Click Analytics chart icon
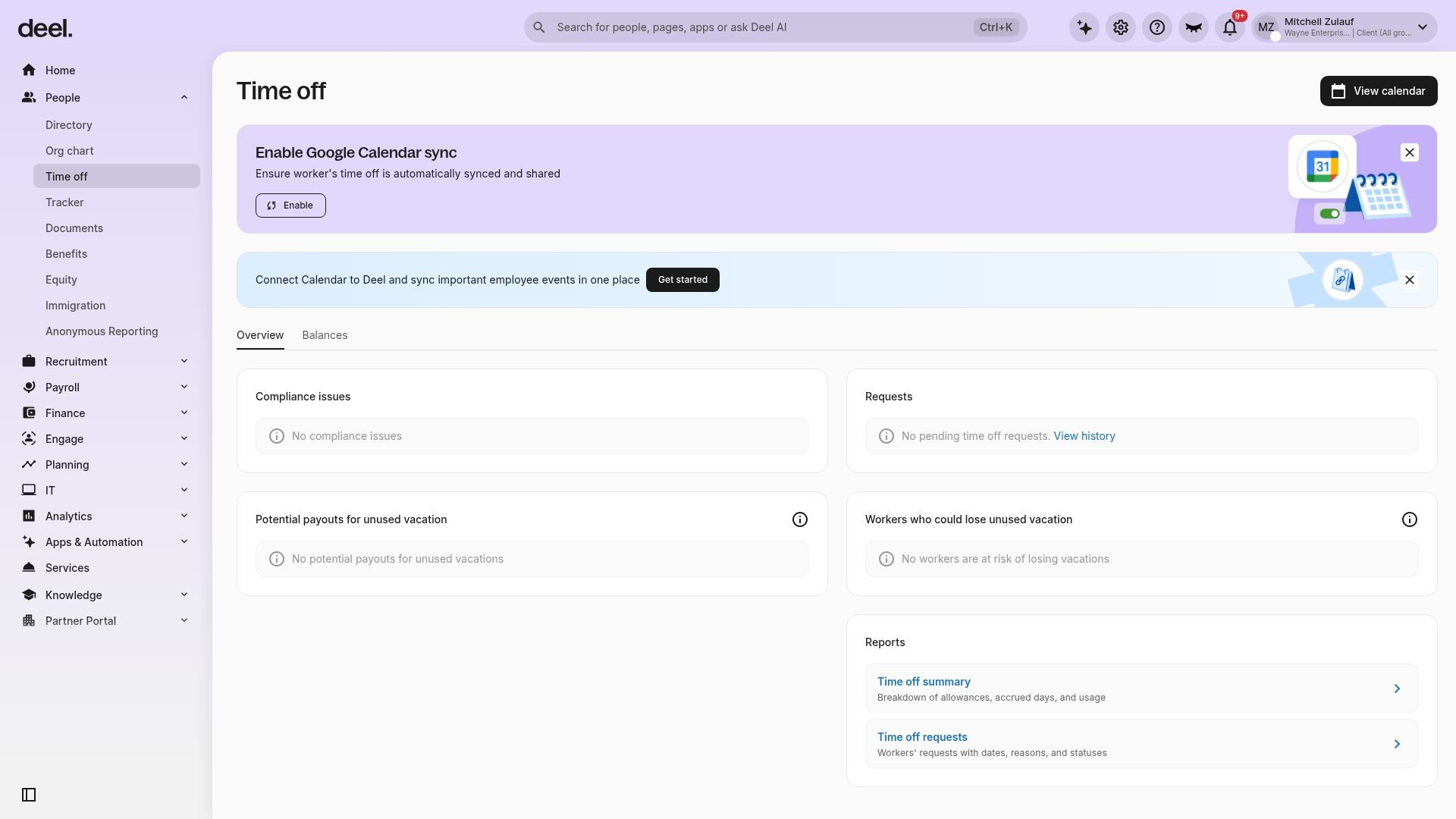 pyautogui.click(x=29, y=516)
